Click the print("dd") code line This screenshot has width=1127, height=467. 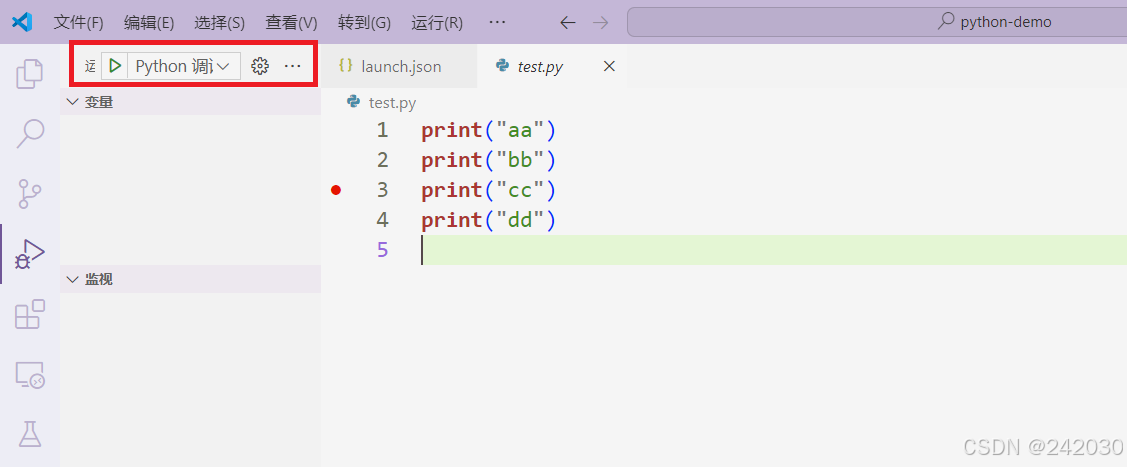point(489,220)
